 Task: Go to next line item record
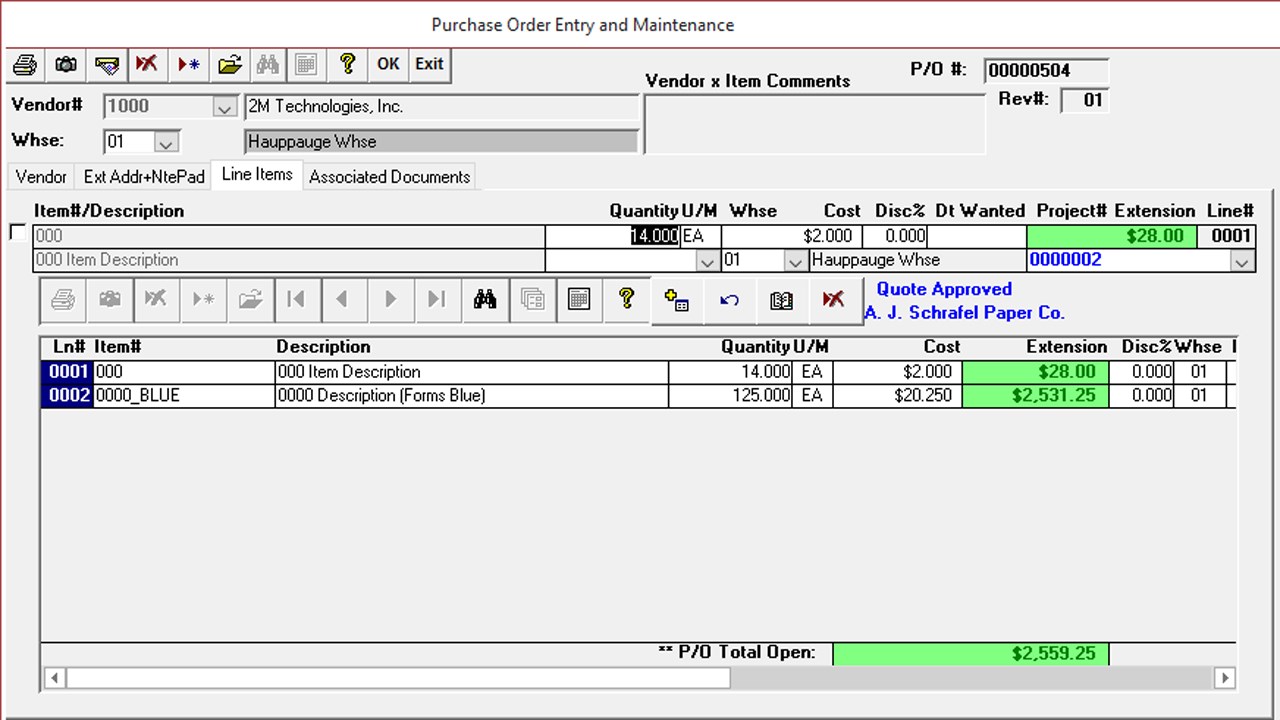tap(390, 299)
